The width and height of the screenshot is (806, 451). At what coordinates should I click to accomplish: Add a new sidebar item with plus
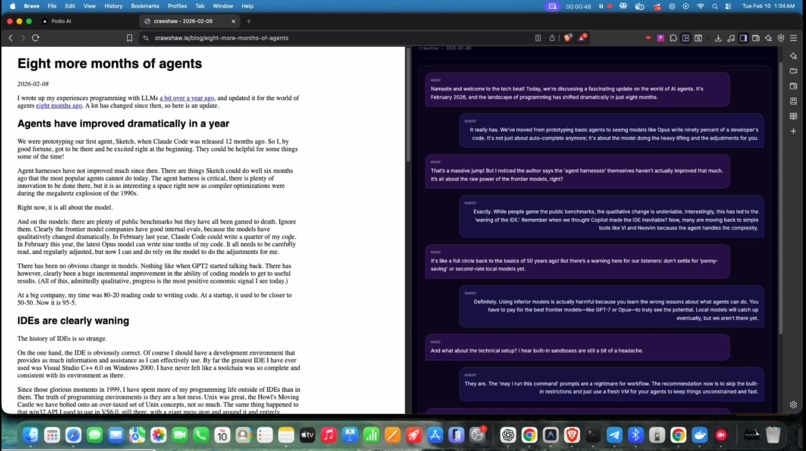point(793,131)
